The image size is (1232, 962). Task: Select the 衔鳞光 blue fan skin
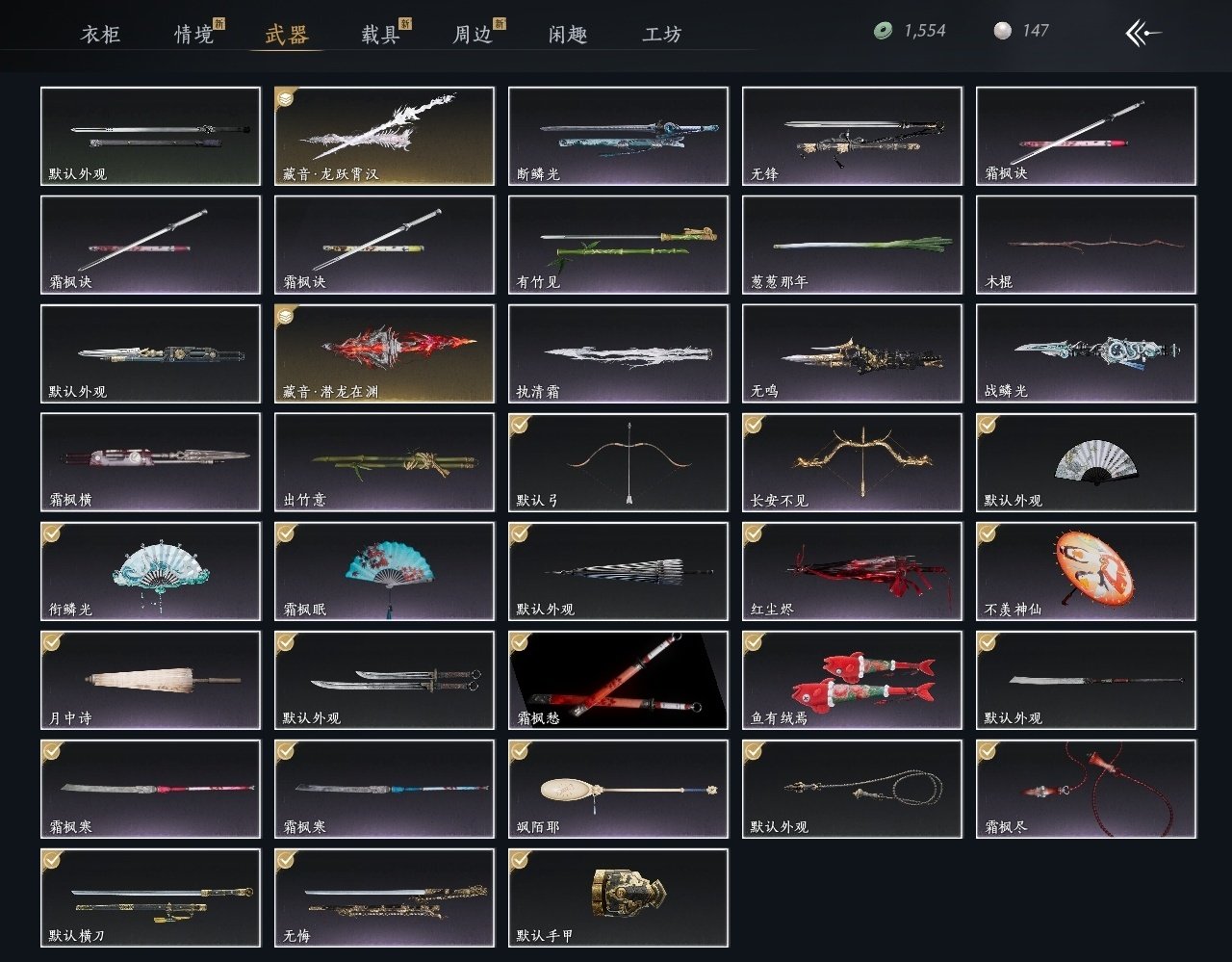pos(150,571)
